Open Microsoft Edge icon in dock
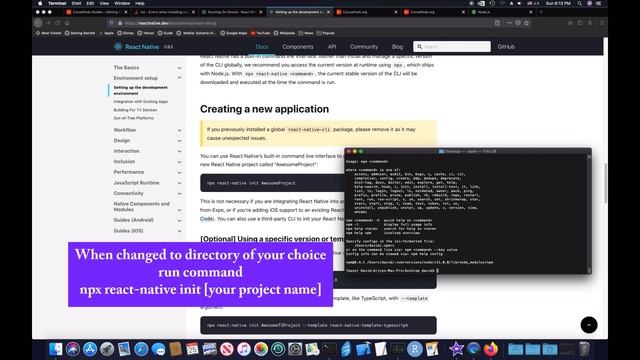The height and width of the screenshot is (360, 640). pyautogui.click(x=473, y=349)
